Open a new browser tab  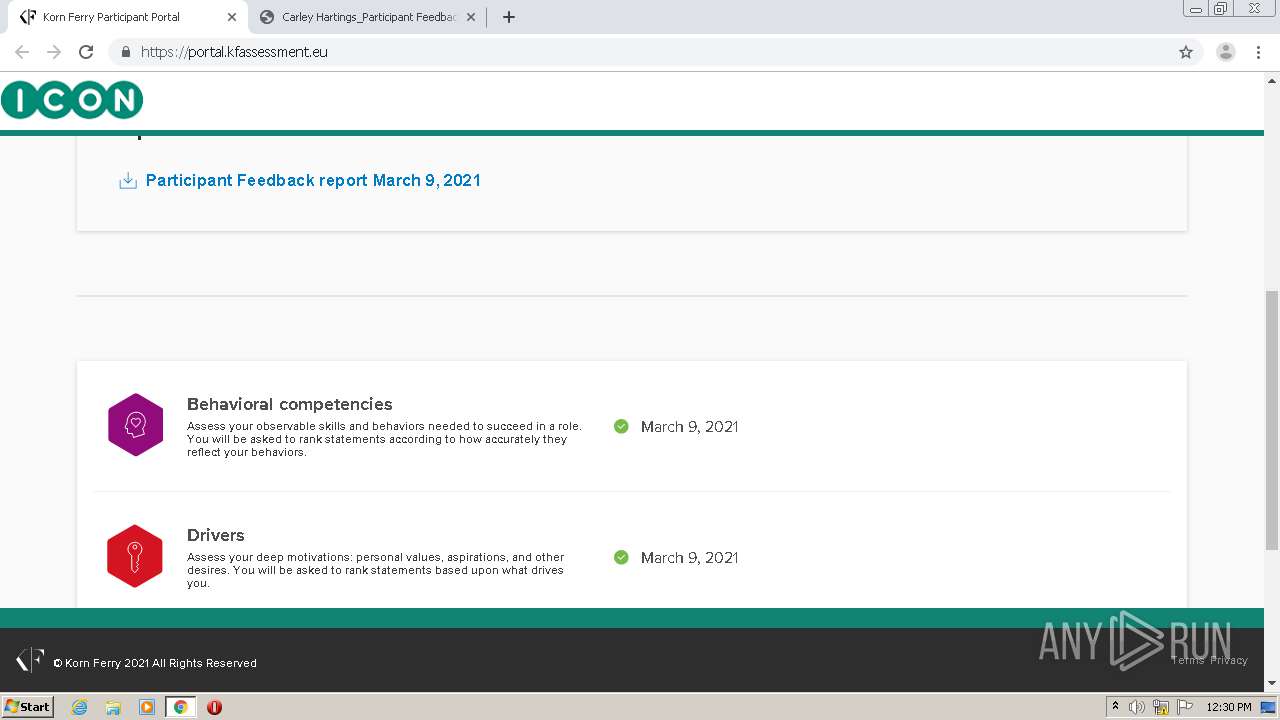(x=508, y=17)
